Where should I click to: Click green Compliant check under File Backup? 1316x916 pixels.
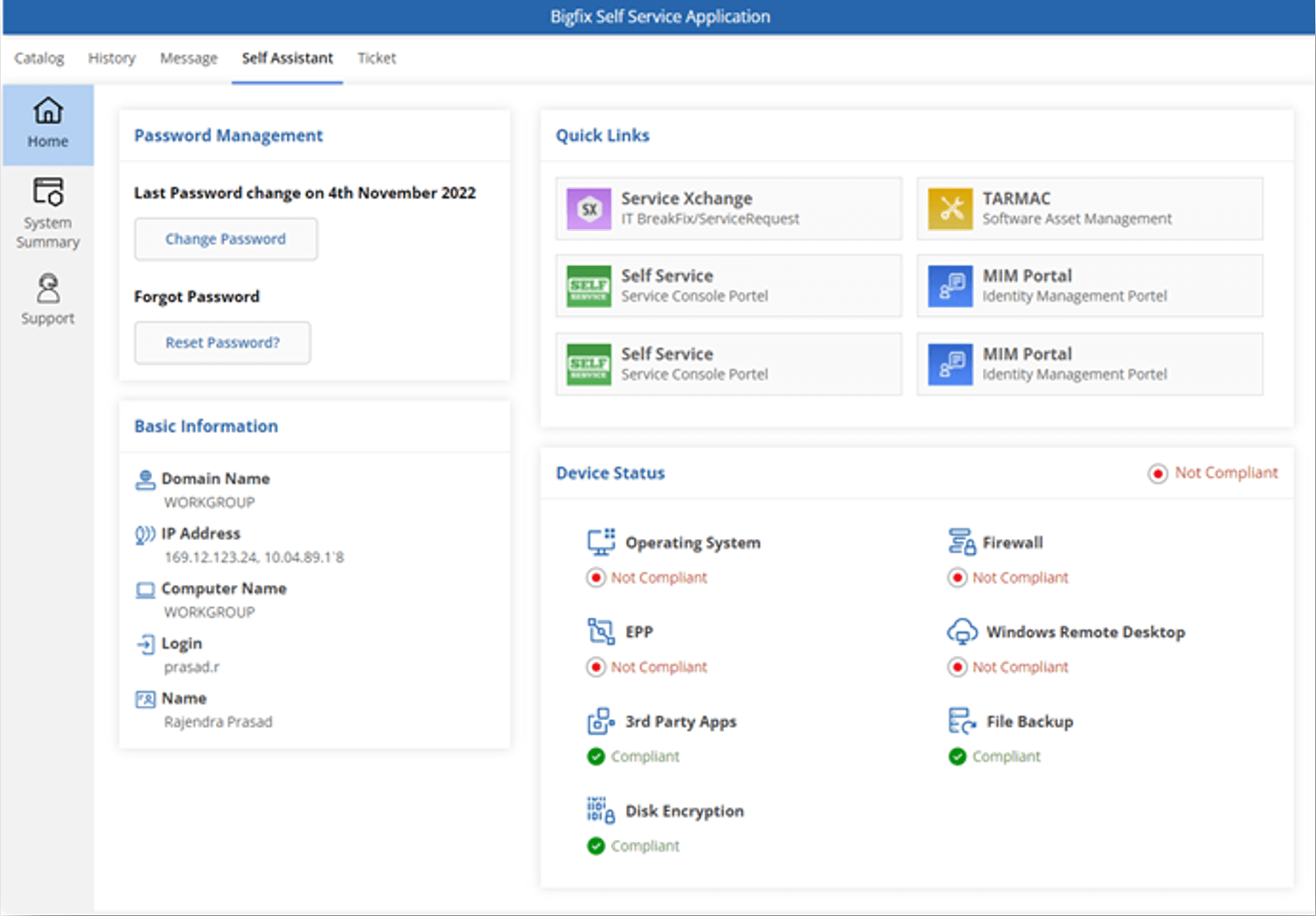click(x=957, y=757)
